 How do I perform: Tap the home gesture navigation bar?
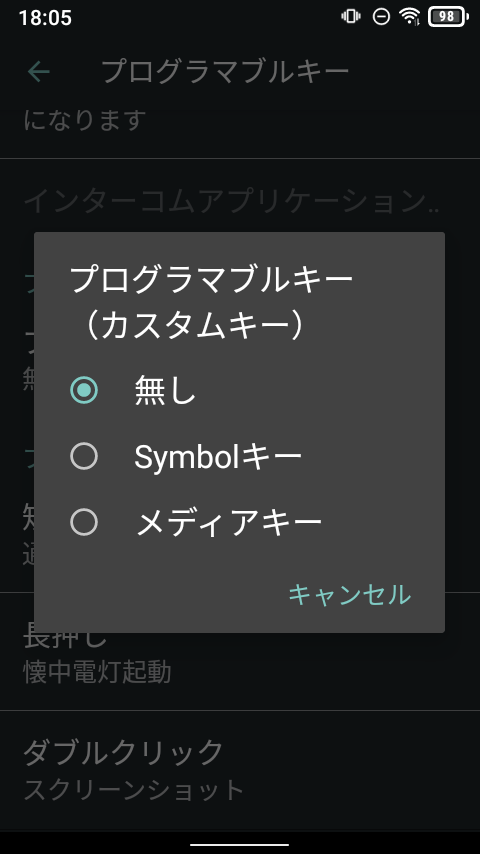pos(240,845)
